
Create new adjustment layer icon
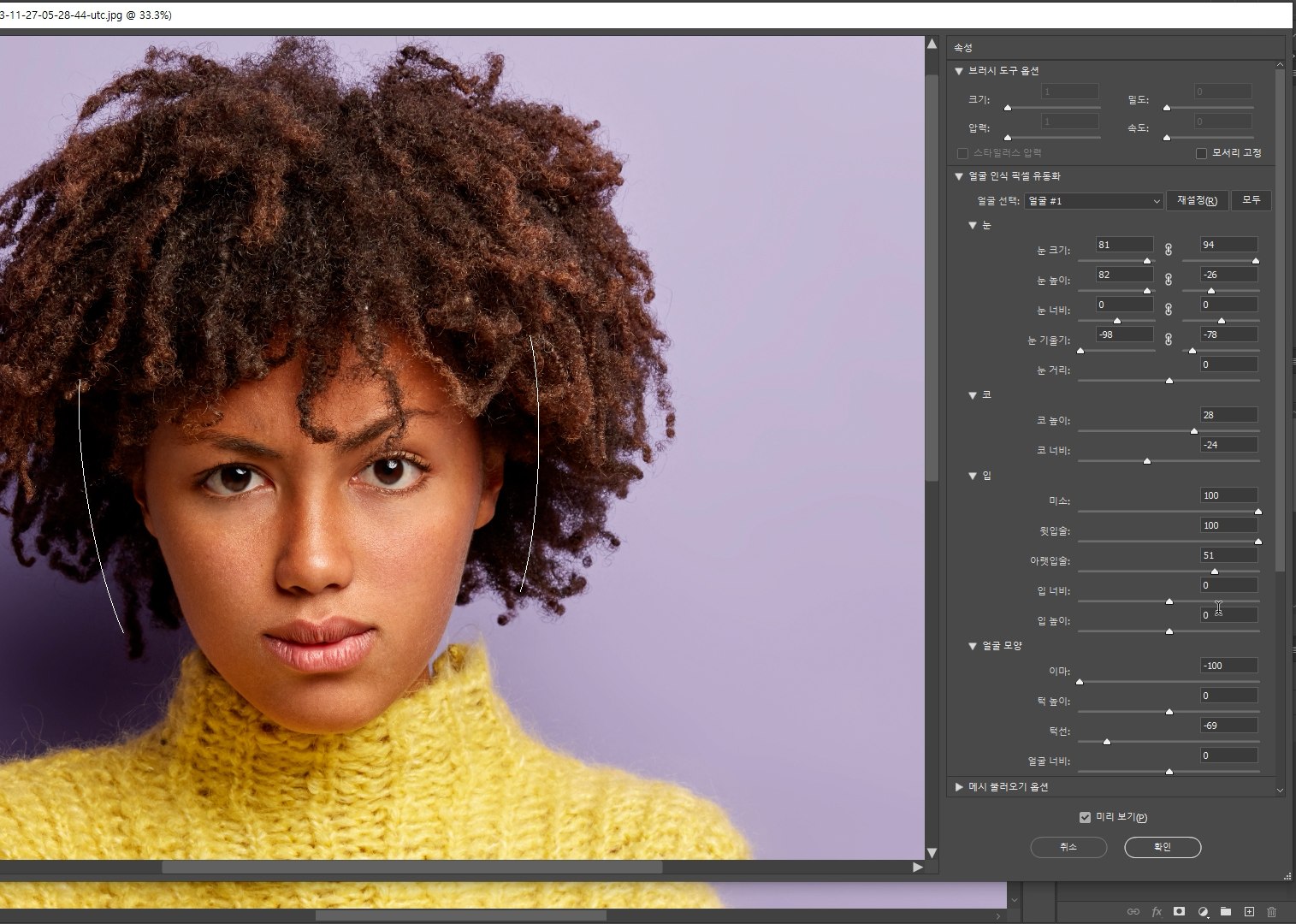pyautogui.click(x=1203, y=912)
